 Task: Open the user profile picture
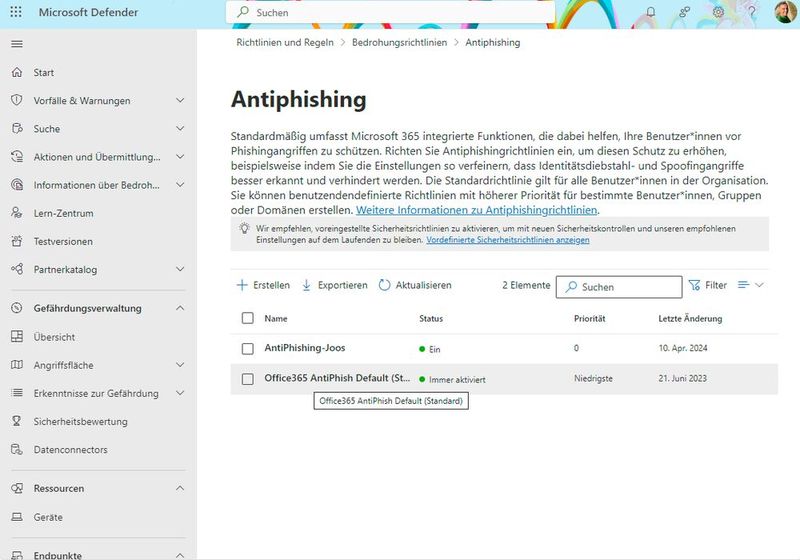pyautogui.click(x=785, y=12)
